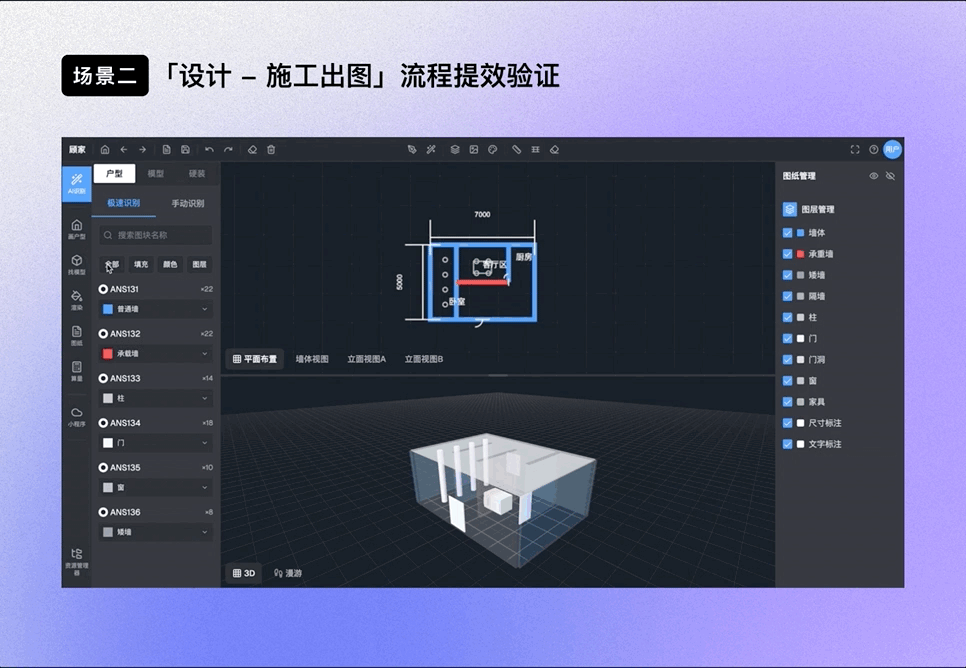Open the layers stack icon in center toolbar
This screenshot has height=668, width=966.
(455, 150)
